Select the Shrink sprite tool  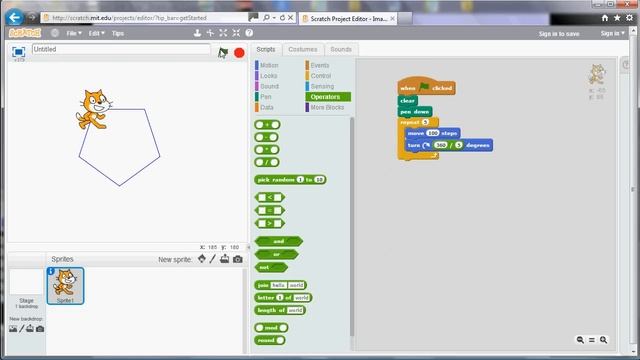[x=236, y=33]
